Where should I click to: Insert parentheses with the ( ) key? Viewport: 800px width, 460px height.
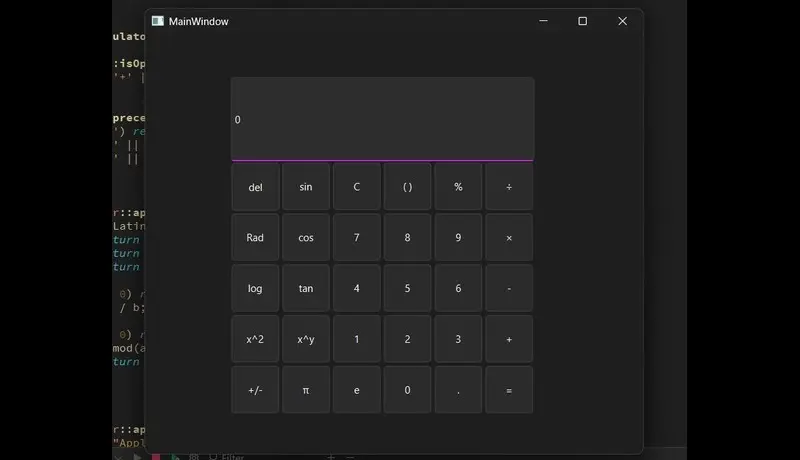point(407,187)
